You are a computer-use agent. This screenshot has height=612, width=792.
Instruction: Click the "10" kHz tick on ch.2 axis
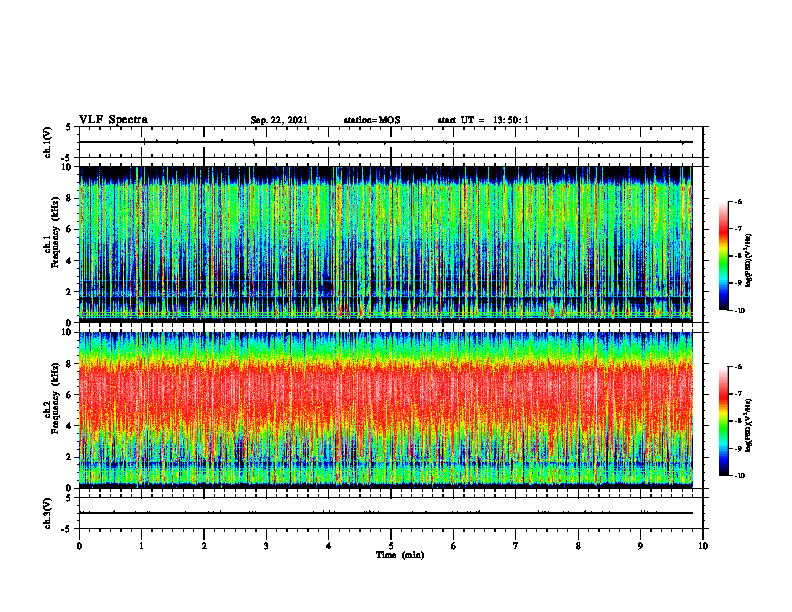(x=69, y=332)
